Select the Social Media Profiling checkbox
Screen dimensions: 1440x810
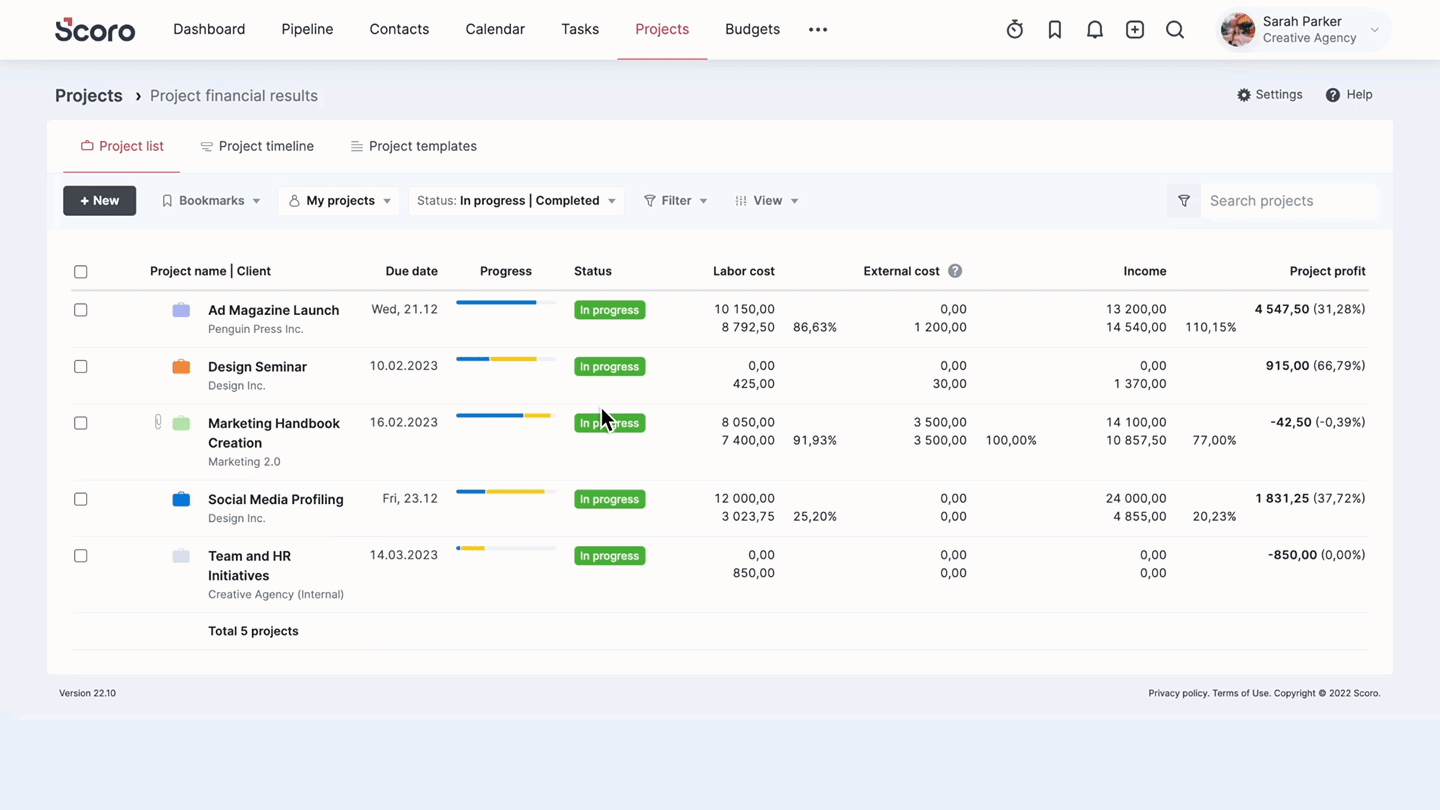[x=81, y=499]
